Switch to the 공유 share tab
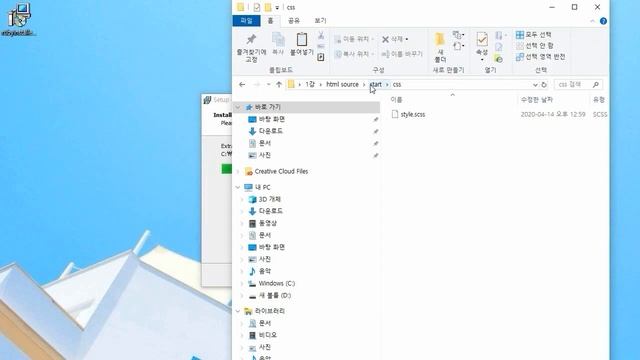Viewport: 640px width, 360px height. click(x=294, y=20)
